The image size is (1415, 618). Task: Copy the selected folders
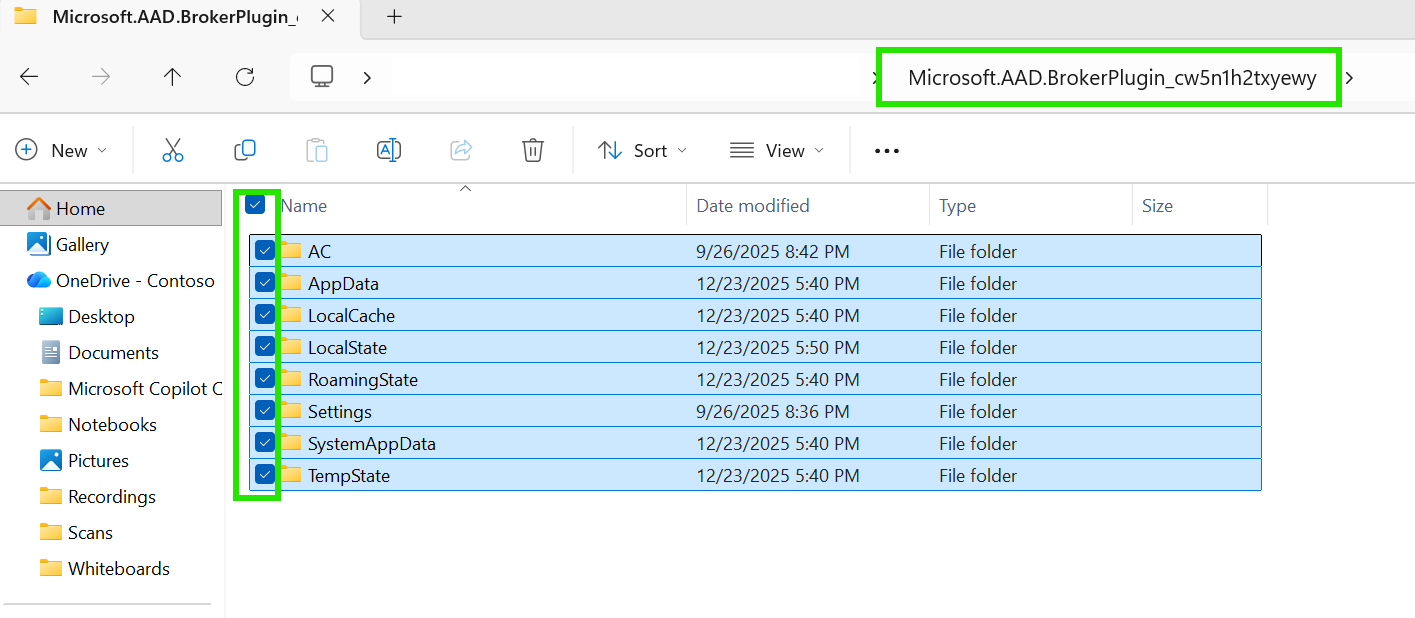(x=245, y=151)
